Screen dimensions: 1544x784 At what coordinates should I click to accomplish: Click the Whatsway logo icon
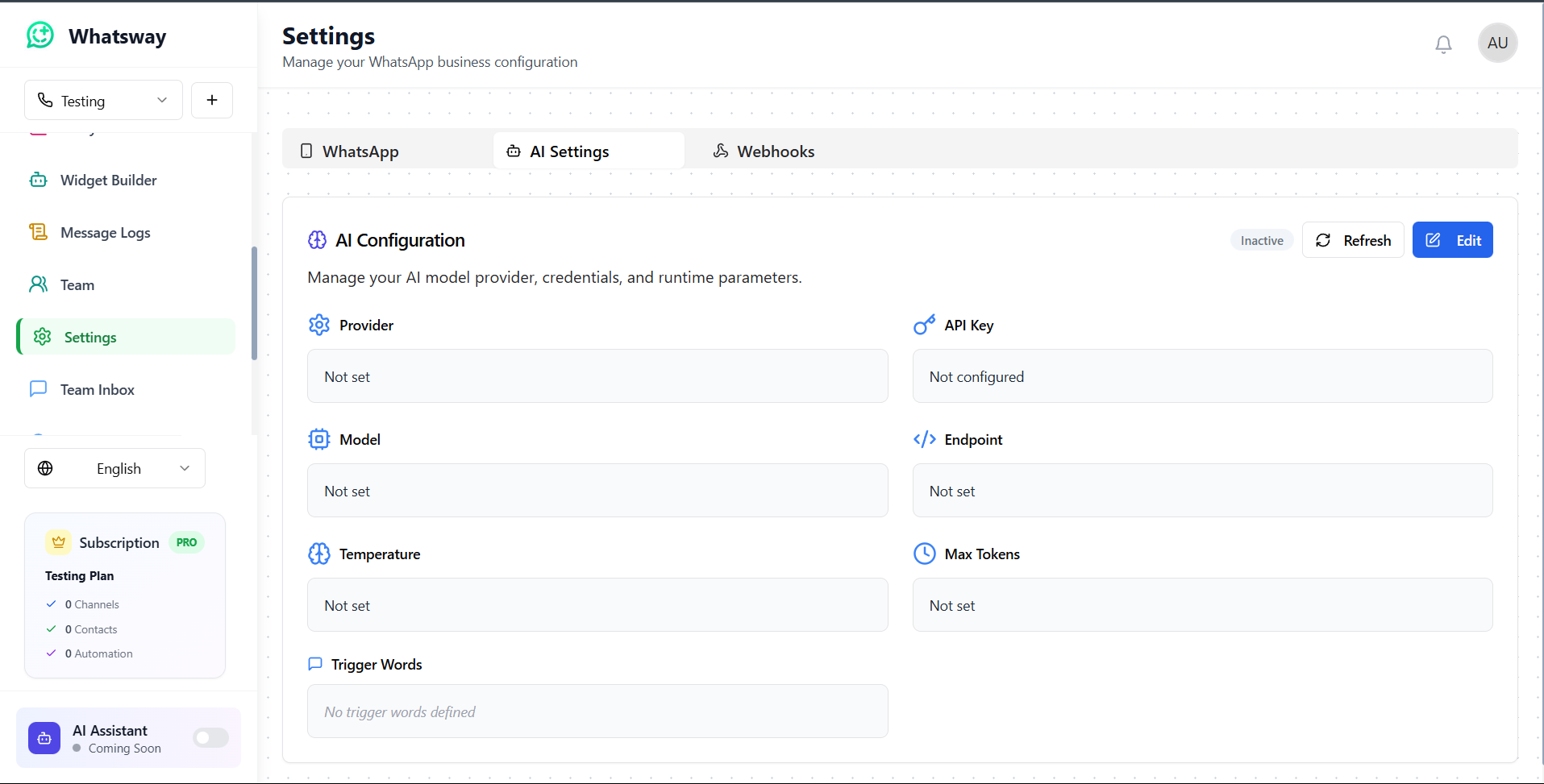[x=40, y=35]
